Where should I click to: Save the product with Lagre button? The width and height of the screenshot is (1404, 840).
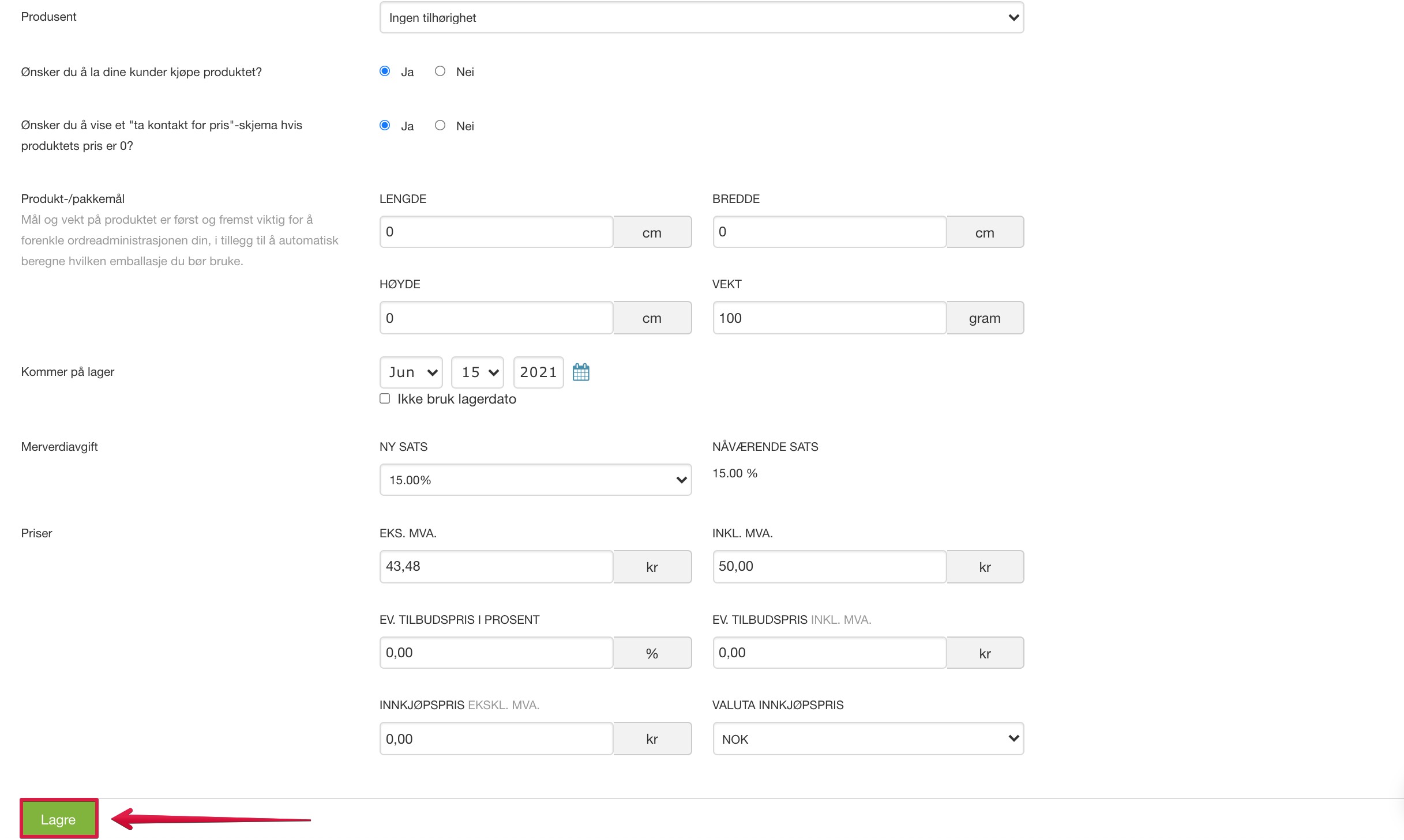pos(59,819)
